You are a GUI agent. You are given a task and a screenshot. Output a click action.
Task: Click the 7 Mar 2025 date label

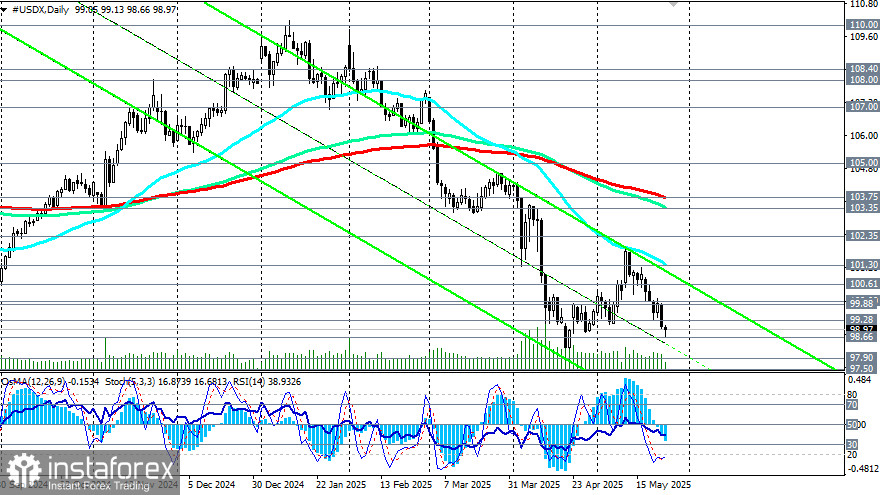[468, 484]
